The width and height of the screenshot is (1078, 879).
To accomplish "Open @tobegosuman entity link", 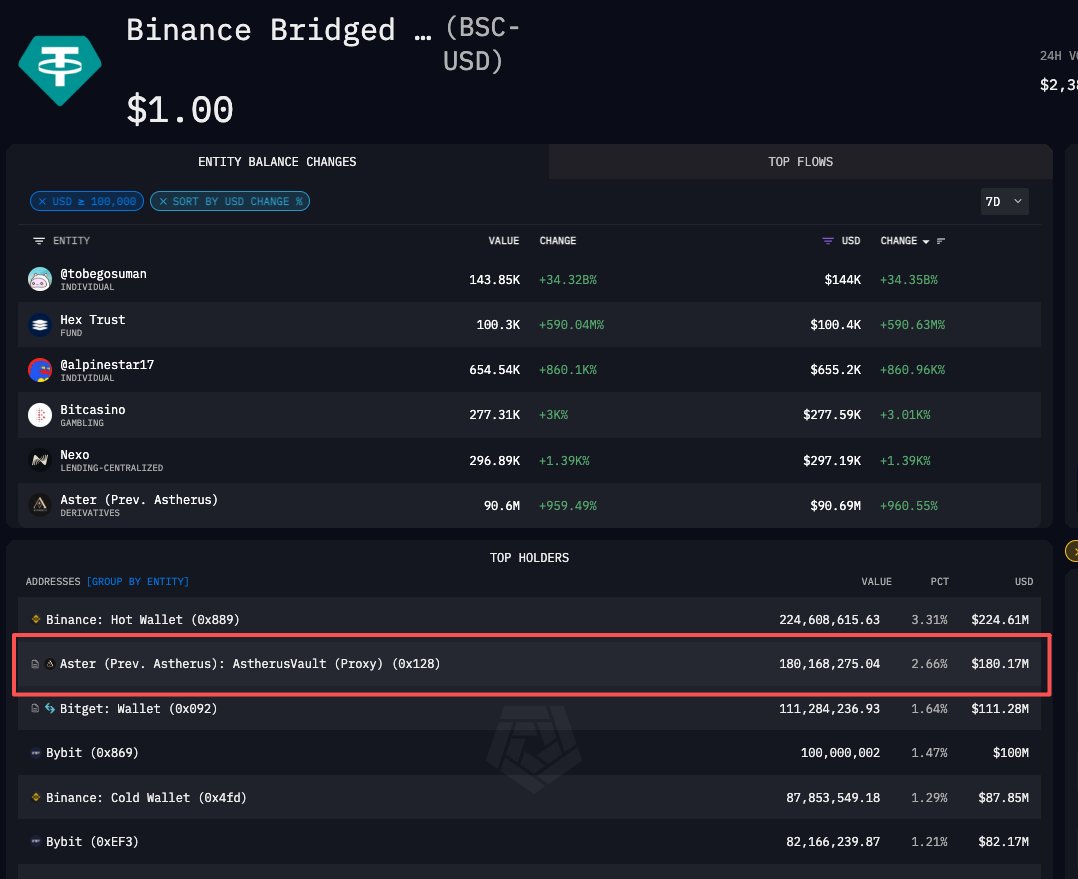I will 103,274.
